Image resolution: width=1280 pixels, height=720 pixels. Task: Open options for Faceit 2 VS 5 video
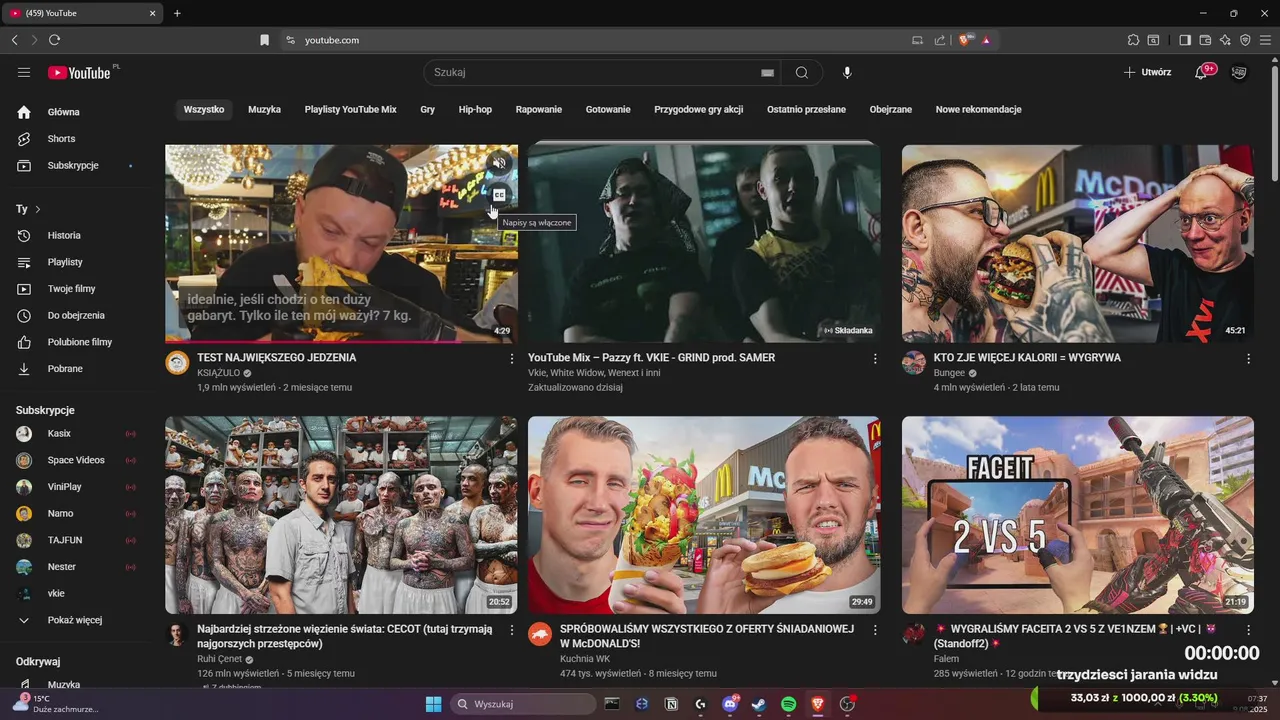point(1248,630)
